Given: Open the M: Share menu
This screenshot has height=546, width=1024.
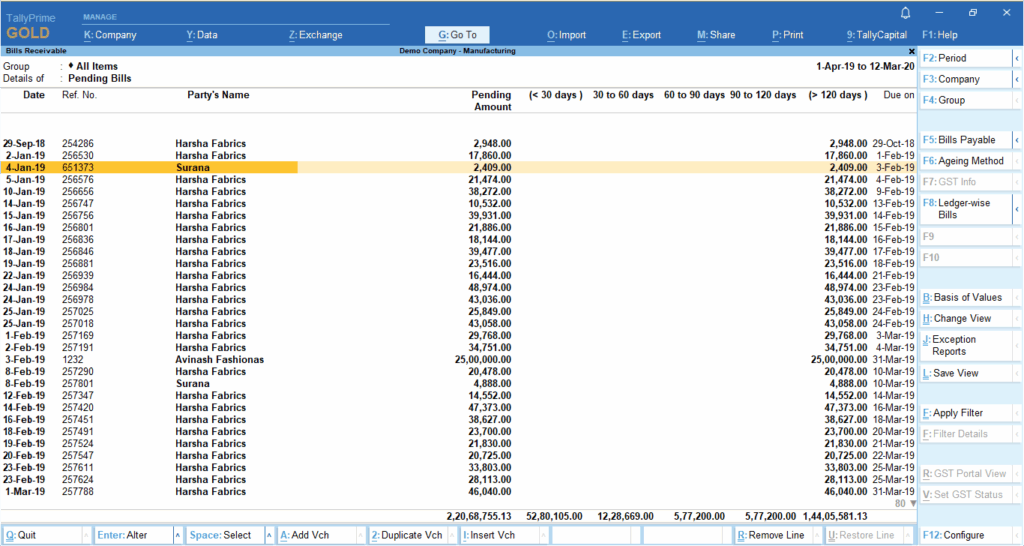Looking at the screenshot, I should 716,35.
